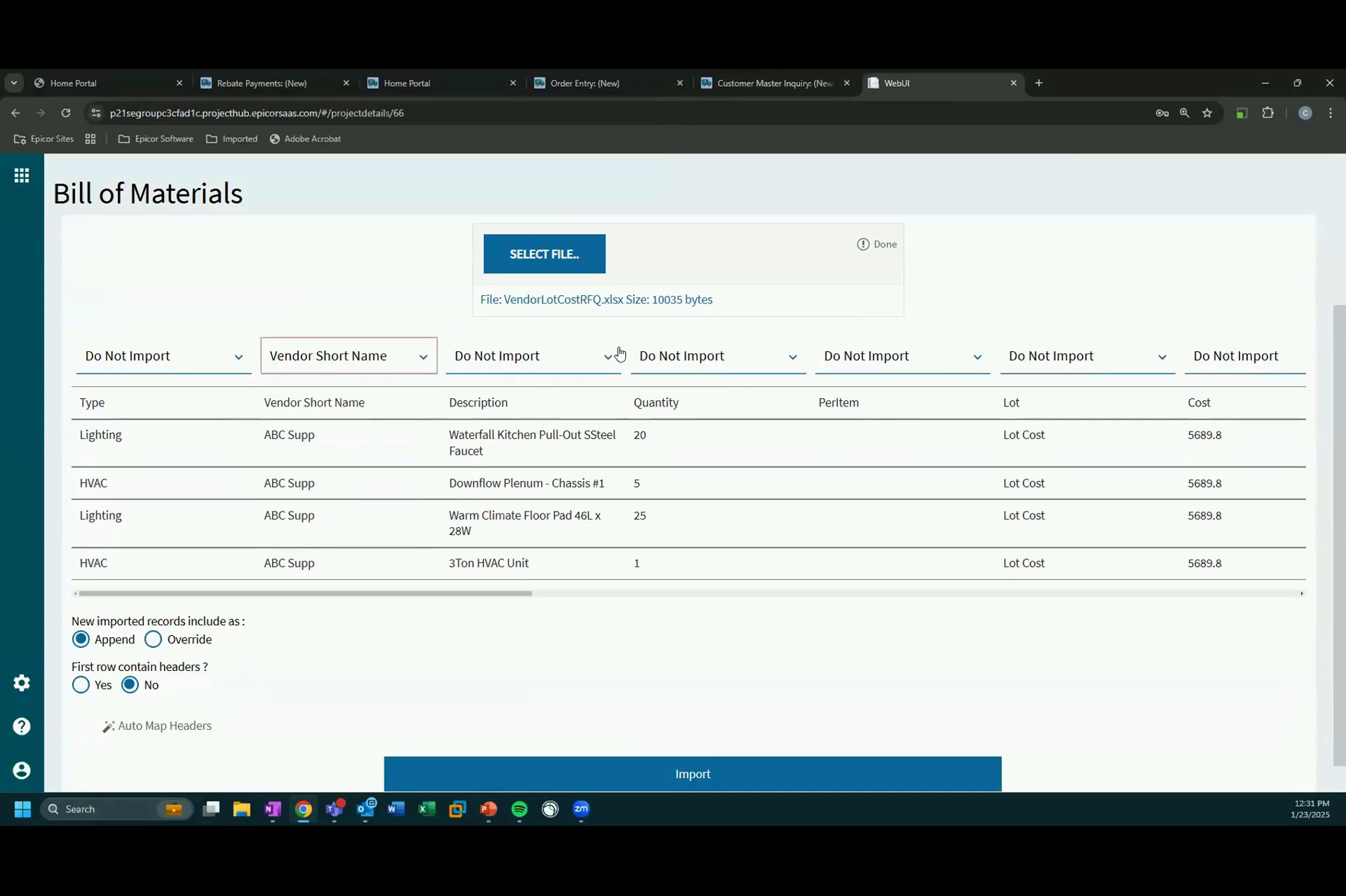Image resolution: width=1346 pixels, height=896 pixels.
Task: Click the Done status info icon
Action: coord(863,244)
